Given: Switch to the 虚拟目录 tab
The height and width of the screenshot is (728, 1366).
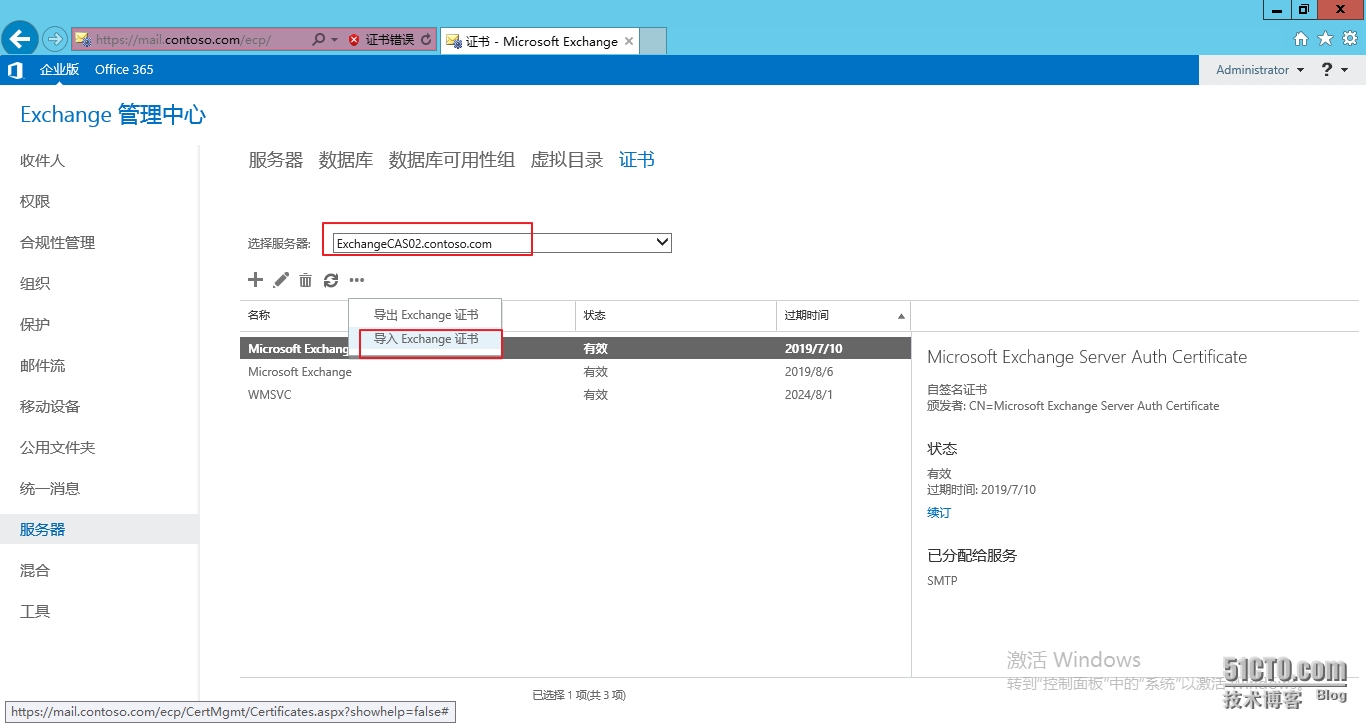Looking at the screenshot, I should [x=566, y=159].
